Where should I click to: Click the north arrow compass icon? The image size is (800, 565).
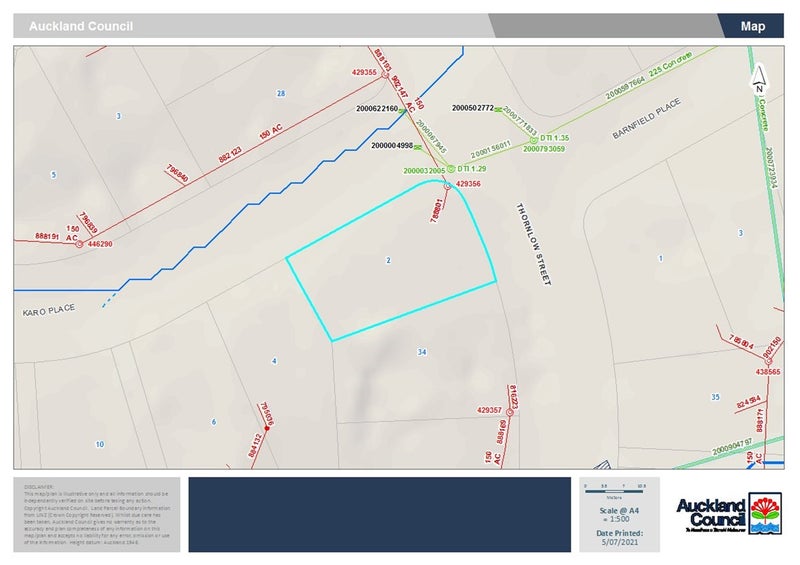[759, 75]
